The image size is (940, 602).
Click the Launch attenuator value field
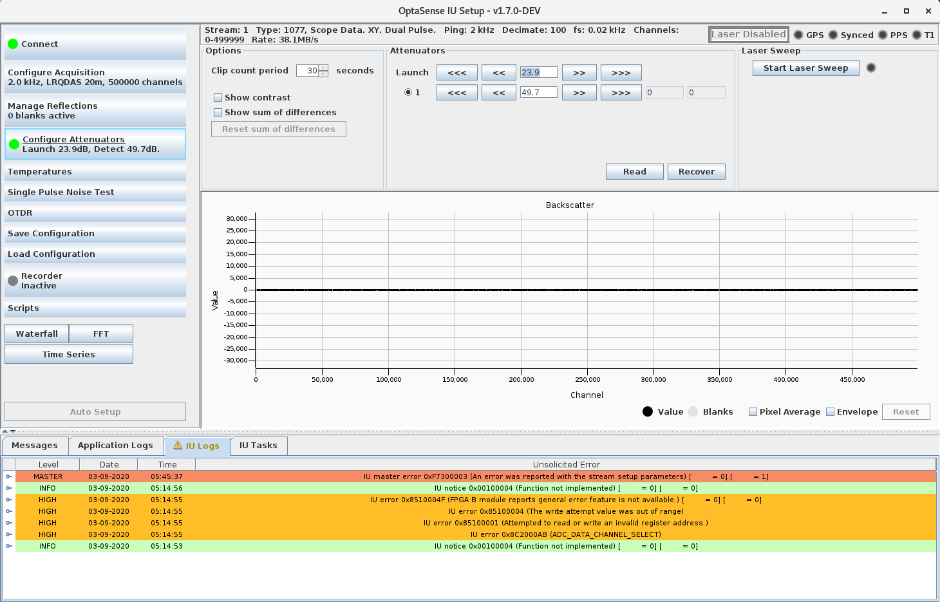pos(537,72)
